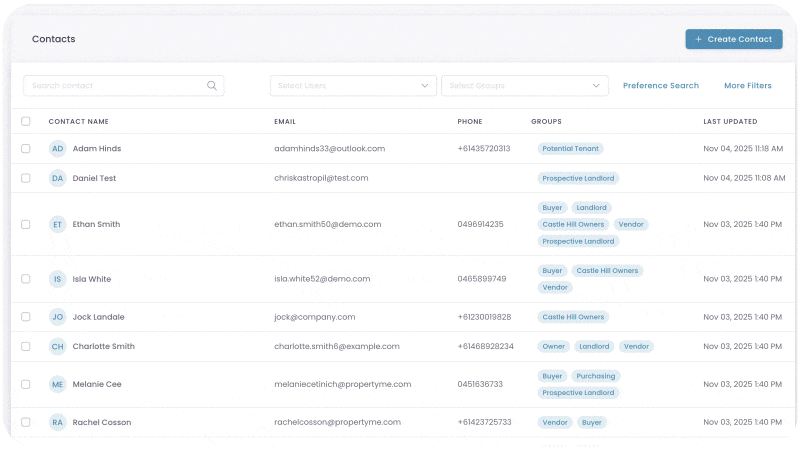Screen dimensions: 800x450
Task: Open contact name Ethan Smith
Action: click(96, 224)
